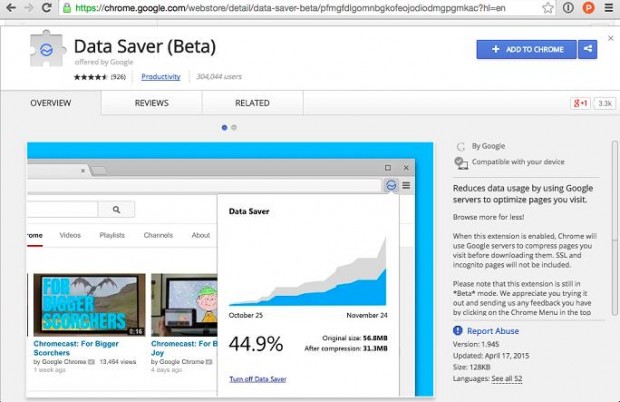This screenshot has width=620, height=402.
Task: Click the Google +1 button
Action: click(580, 103)
